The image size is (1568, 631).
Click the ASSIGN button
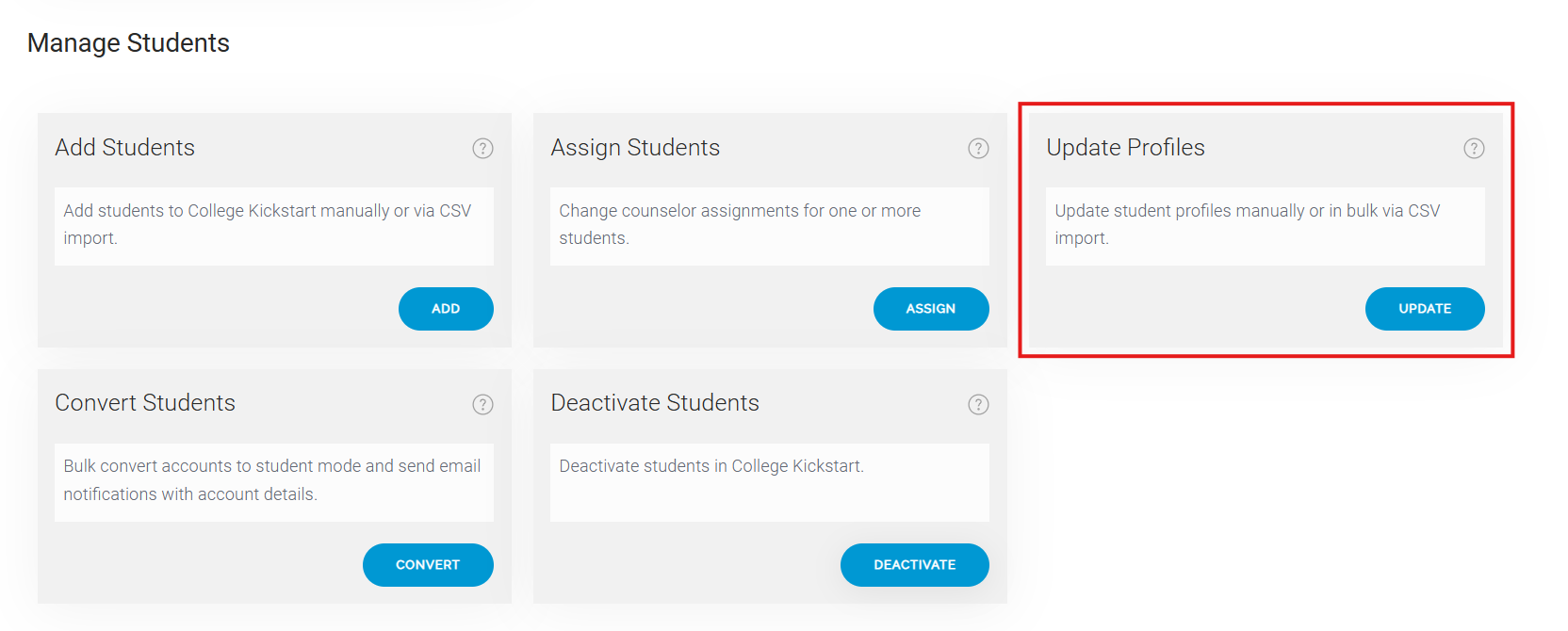coord(931,309)
